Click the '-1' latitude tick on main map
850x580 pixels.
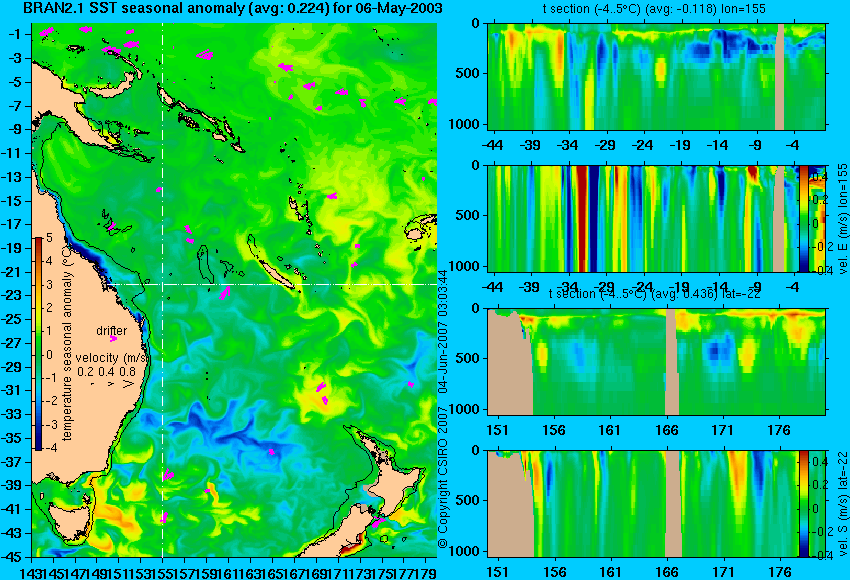(16, 34)
